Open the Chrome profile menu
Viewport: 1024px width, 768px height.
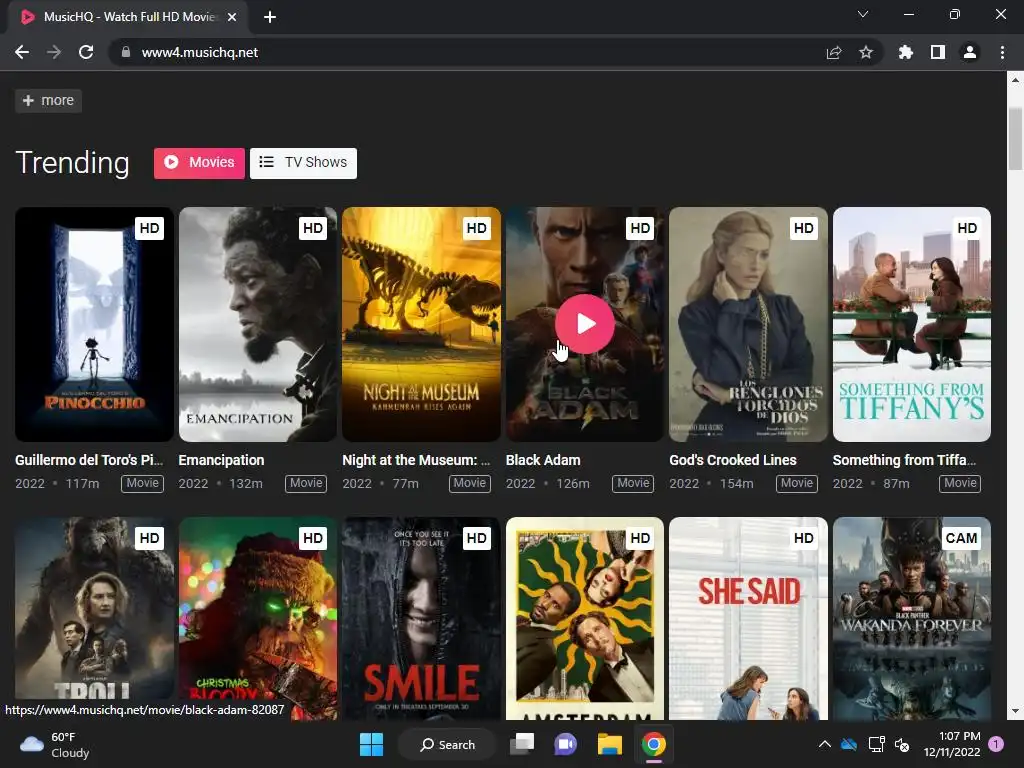970,52
